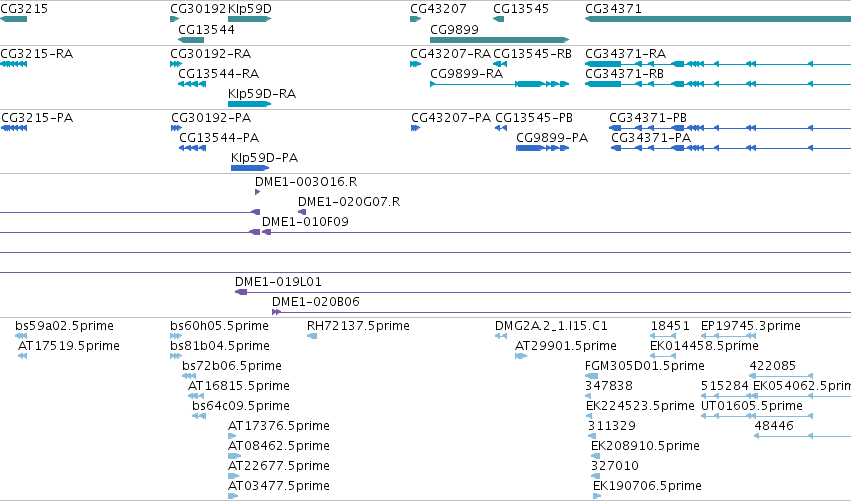Select EST EK224523.5prime
This screenshot has height=501, width=851.
tap(640, 407)
